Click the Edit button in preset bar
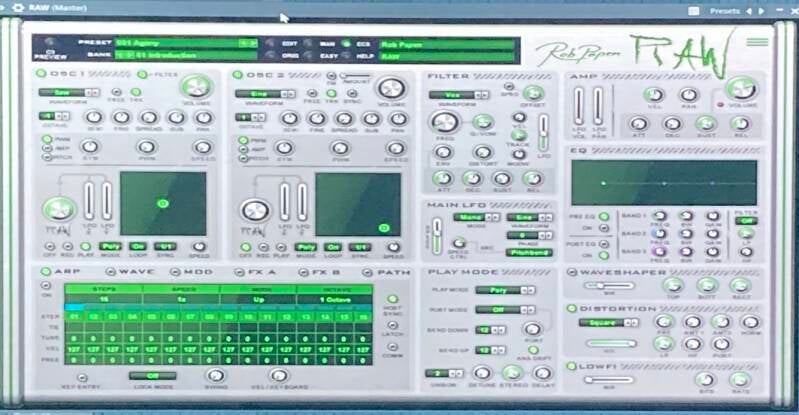This screenshot has width=799, height=415. click(x=270, y=43)
